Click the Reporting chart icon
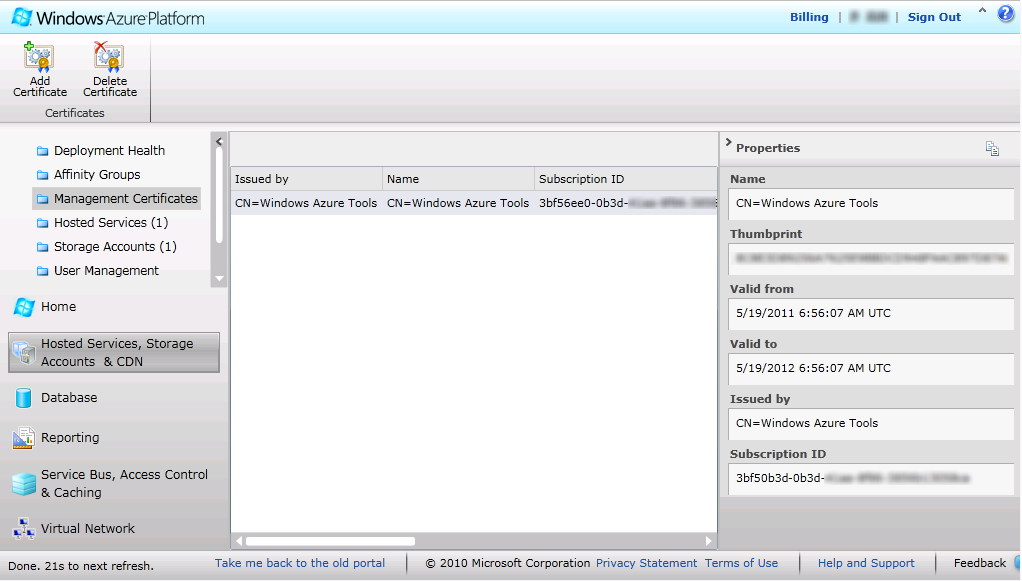1022x581 pixels. [23, 438]
